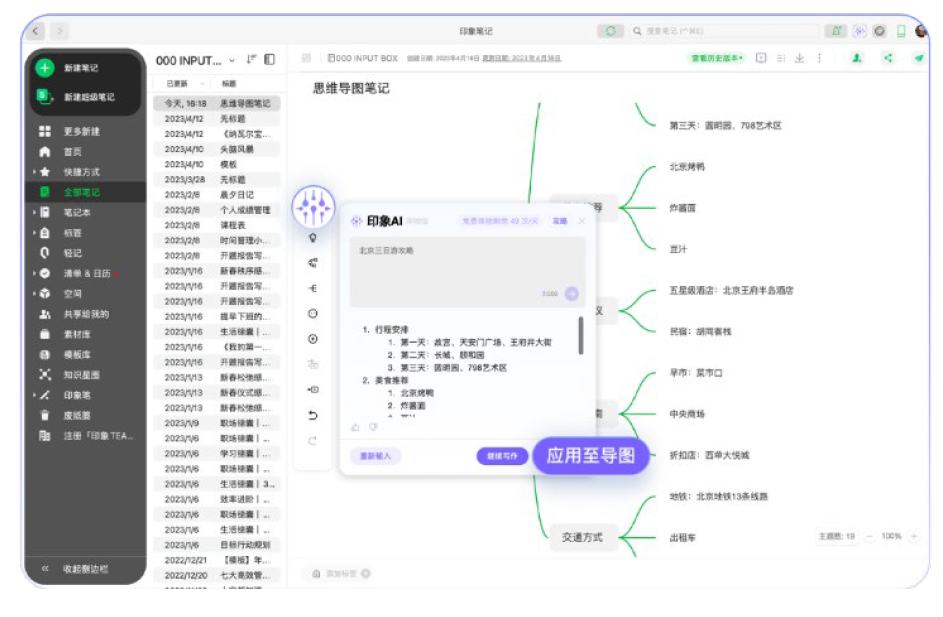Click the 更新日期 underlined date link
The width and height of the screenshot is (943, 617).
(522, 58)
